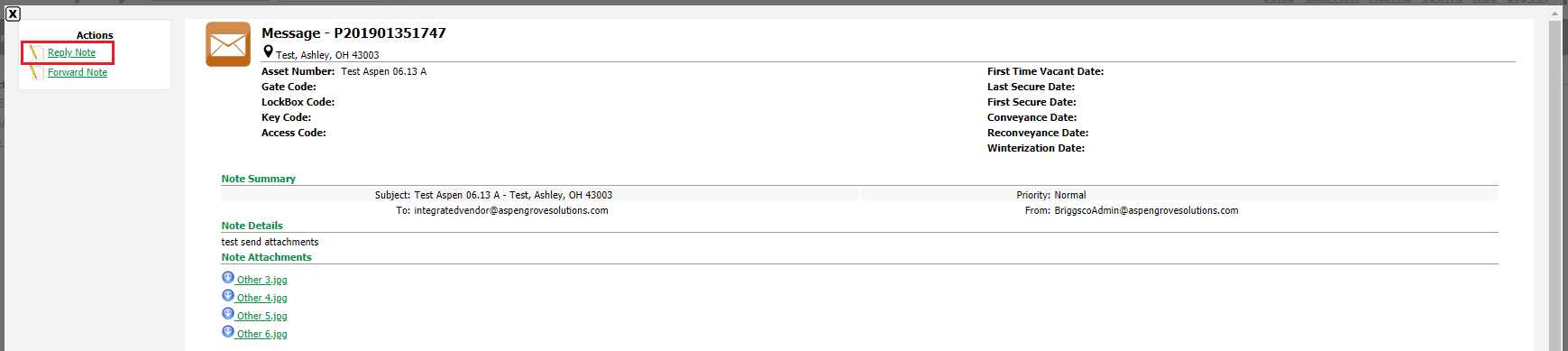The image size is (1568, 351).
Task: Click download icon beside Other 4.jpg
Action: coord(228,296)
